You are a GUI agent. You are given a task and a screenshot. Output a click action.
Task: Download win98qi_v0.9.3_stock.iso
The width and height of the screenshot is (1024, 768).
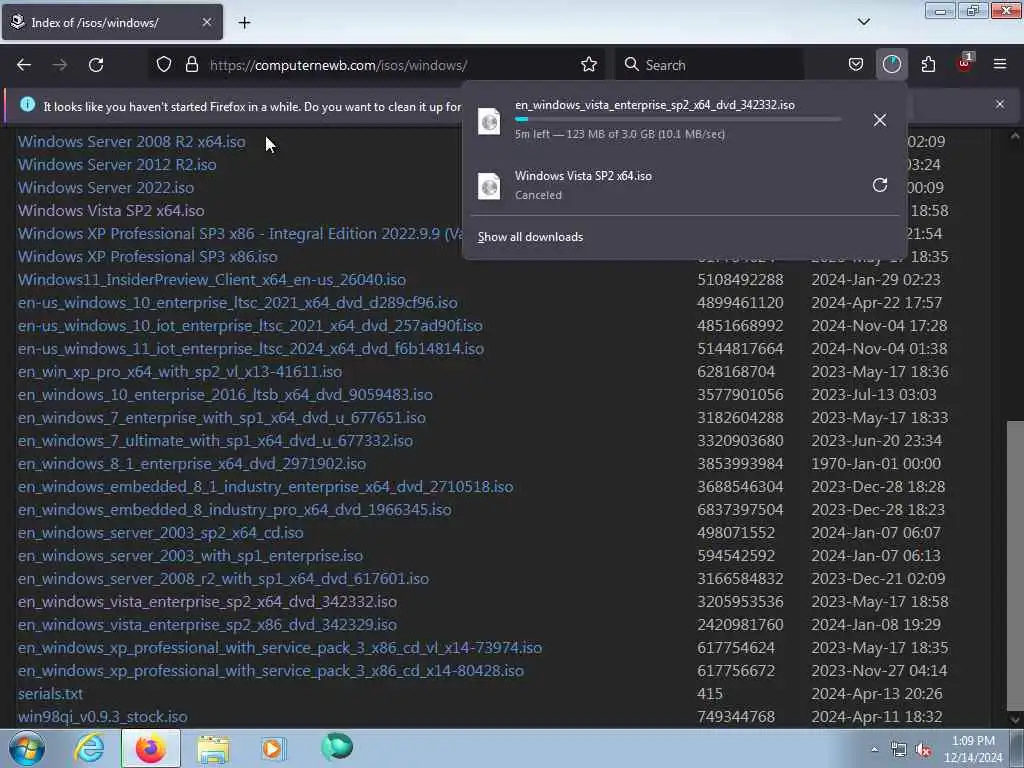pos(103,716)
